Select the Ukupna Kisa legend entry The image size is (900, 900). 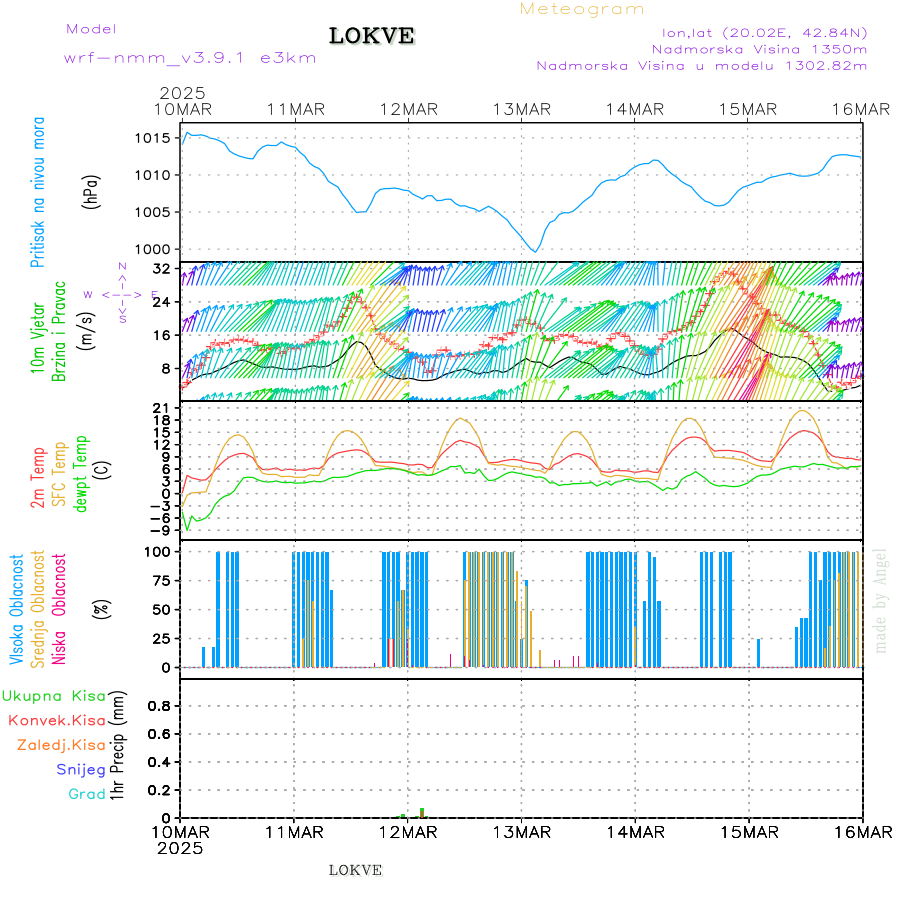[x=53, y=695]
